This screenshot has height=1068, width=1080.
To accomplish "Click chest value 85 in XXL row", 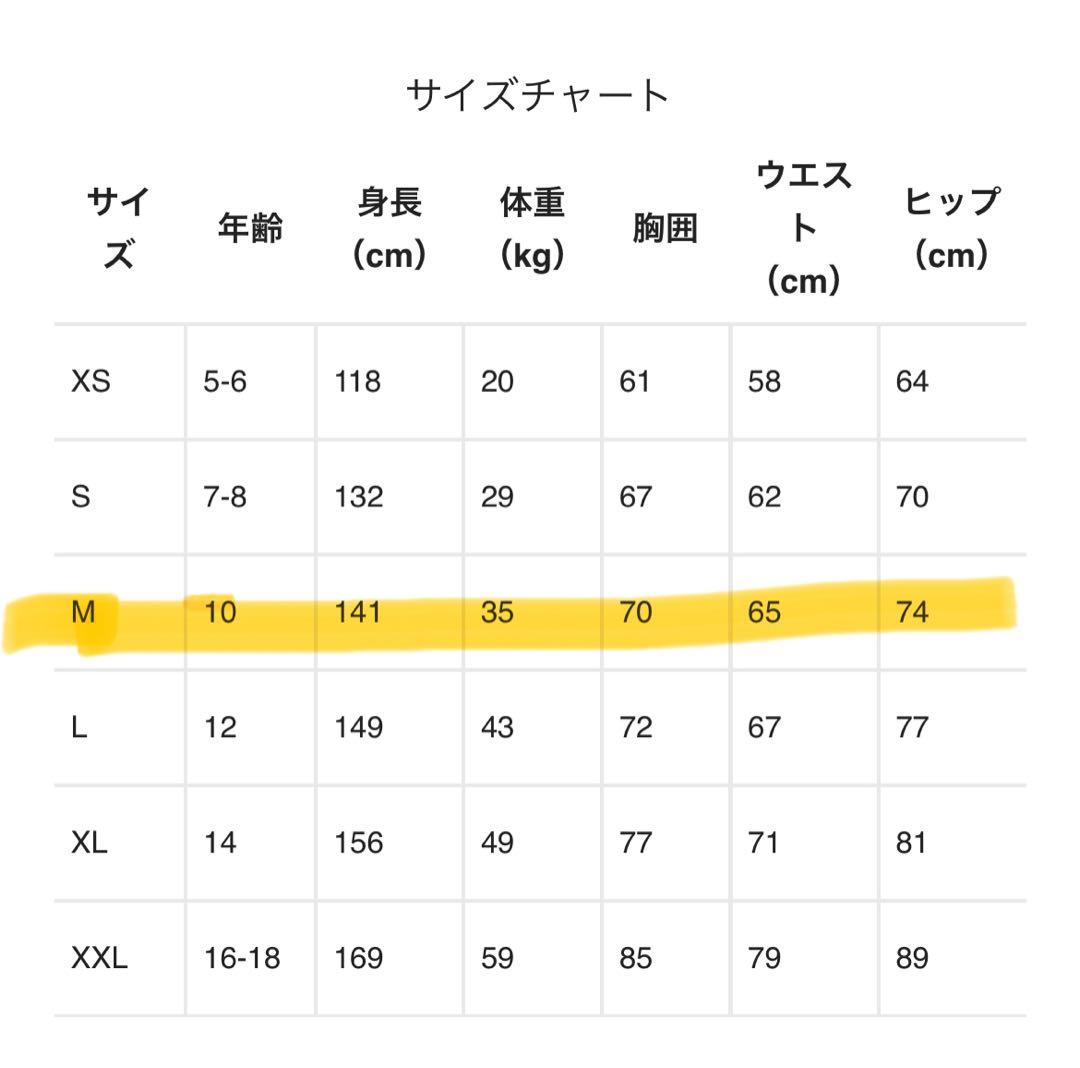I will click(x=635, y=958).
